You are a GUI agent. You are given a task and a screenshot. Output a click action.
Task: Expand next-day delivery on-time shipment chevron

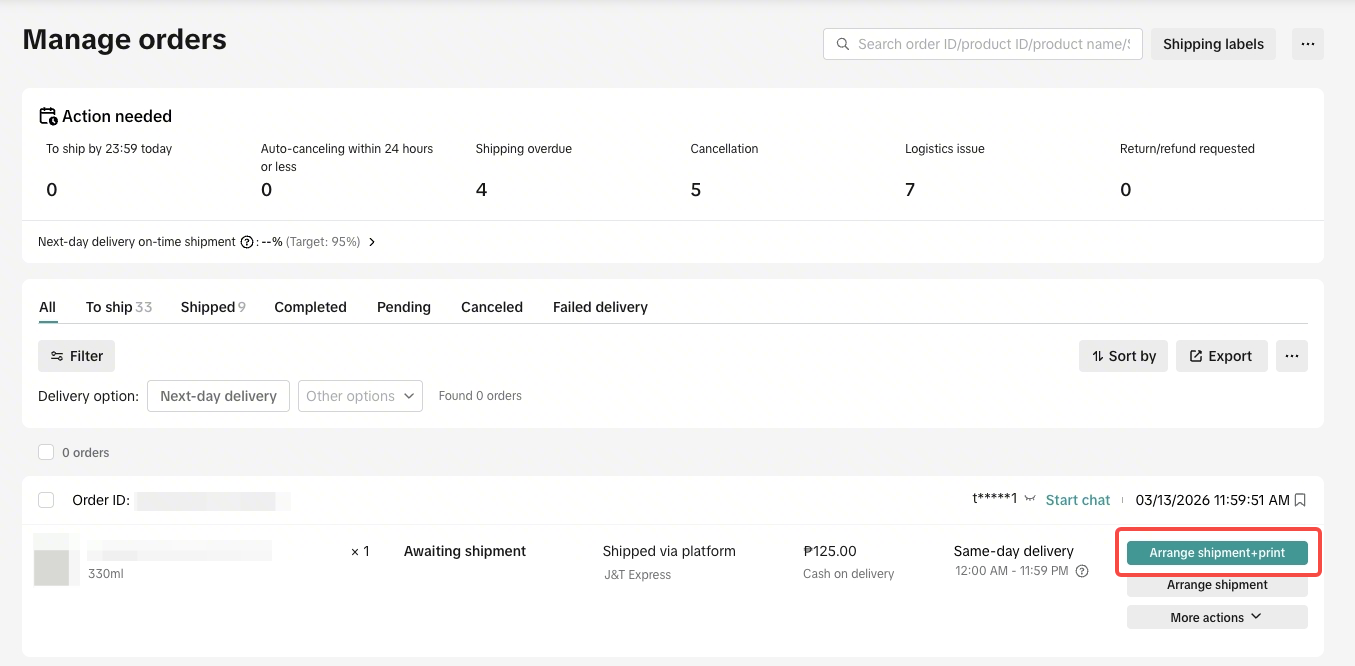click(372, 242)
